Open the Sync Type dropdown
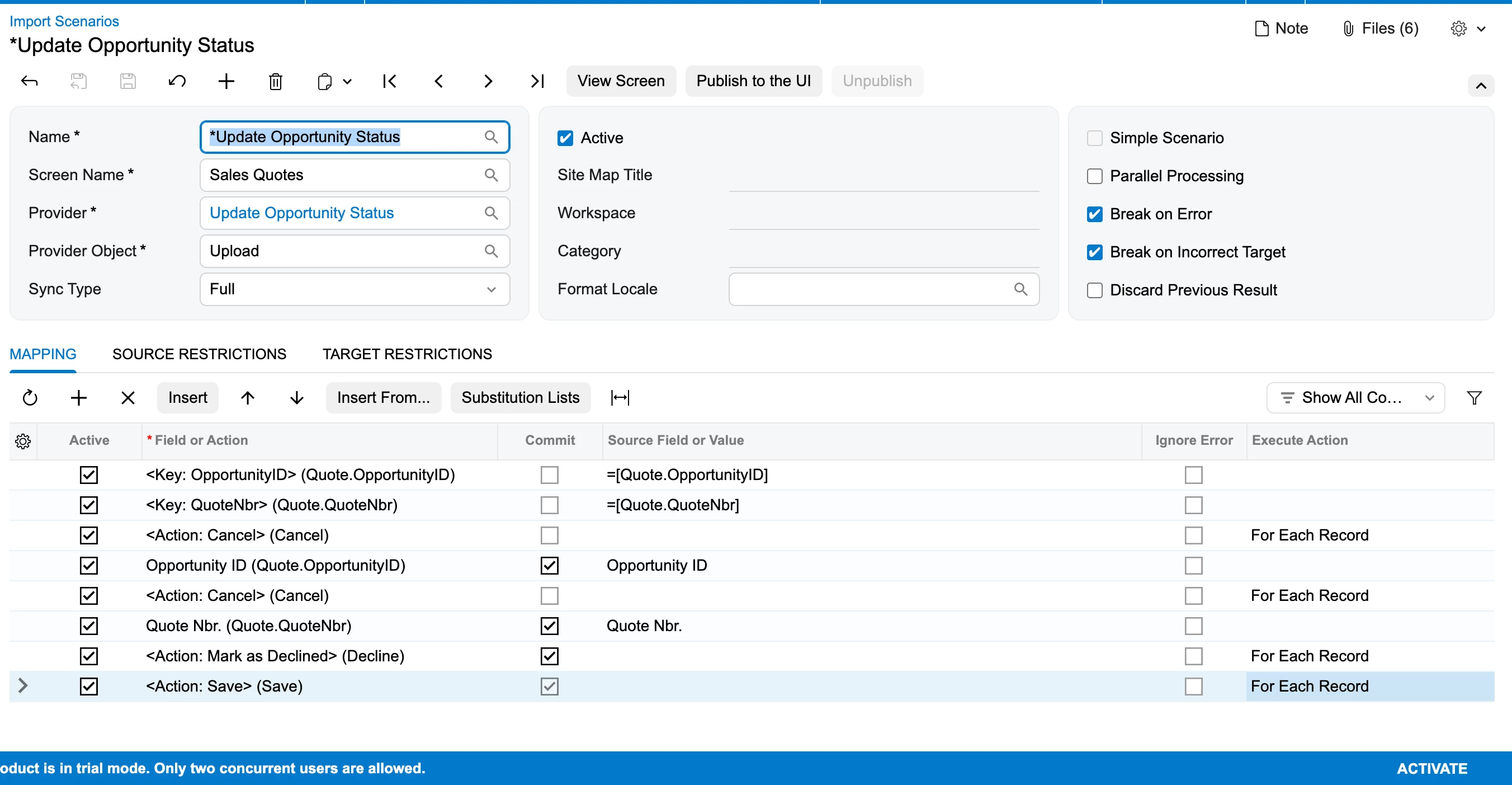 point(355,289)
